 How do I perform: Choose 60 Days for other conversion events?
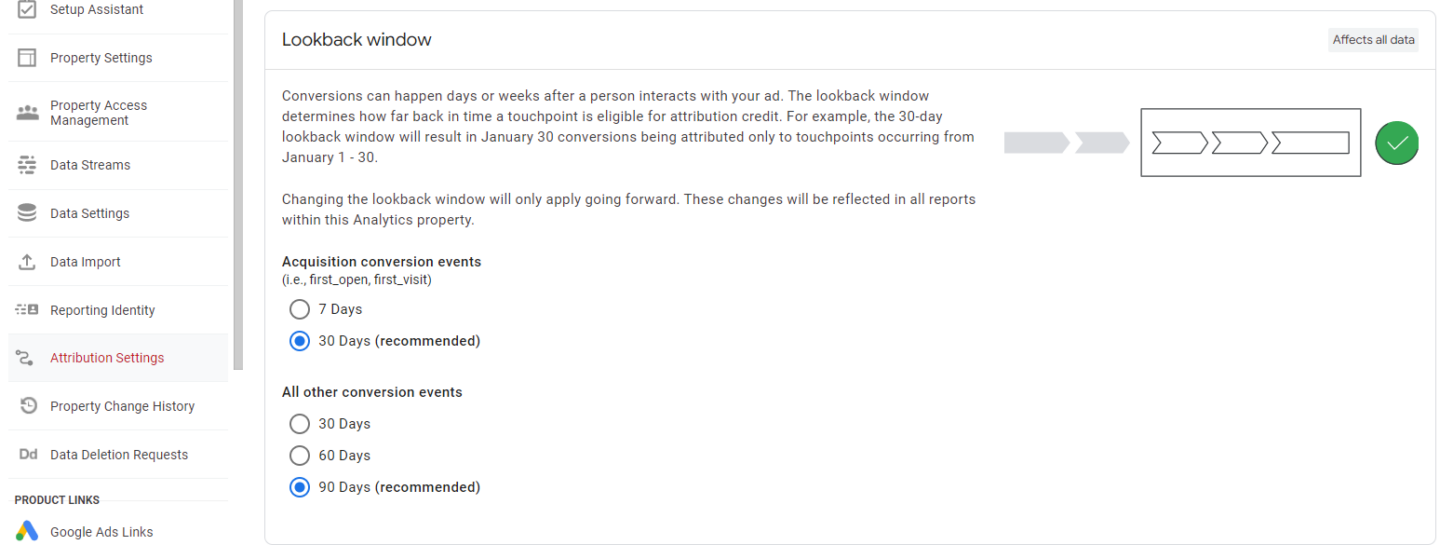point(299,456)
